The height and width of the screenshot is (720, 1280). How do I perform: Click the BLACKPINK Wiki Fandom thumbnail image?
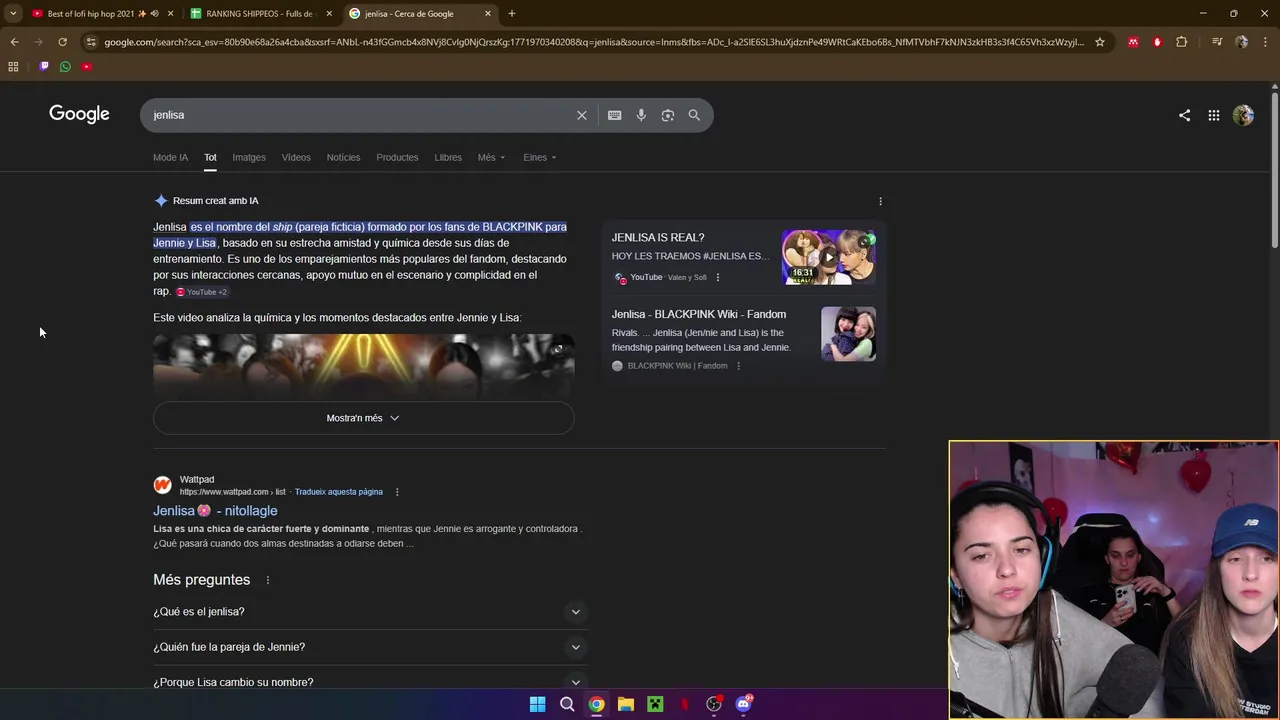848,334
